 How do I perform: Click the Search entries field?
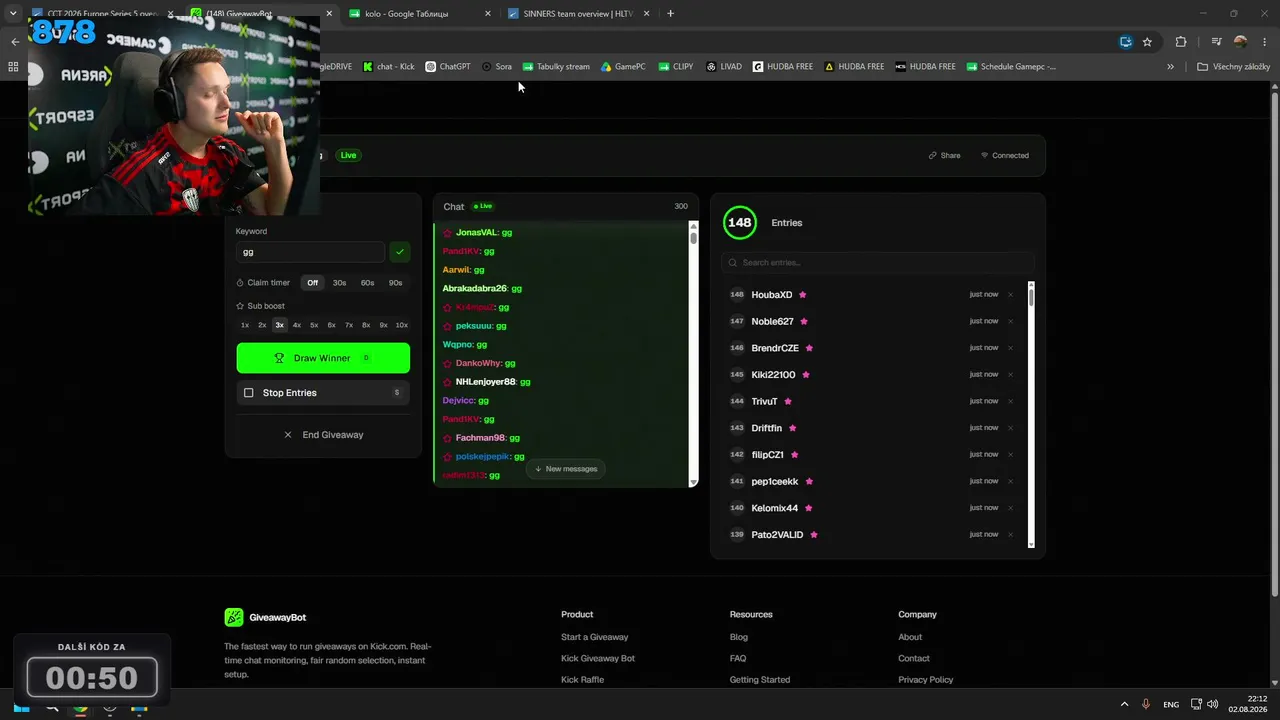coord(878,263)
